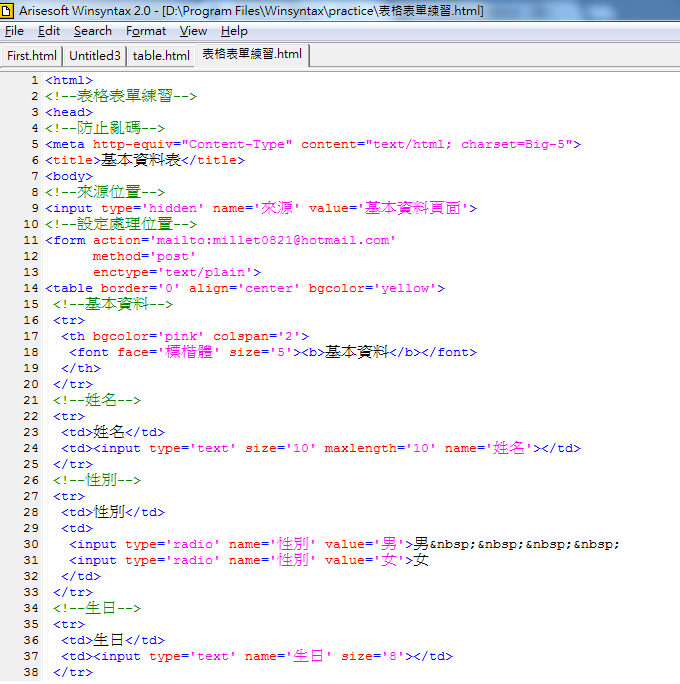Click bgcolor='pink' in the th tag

(148, 336)
